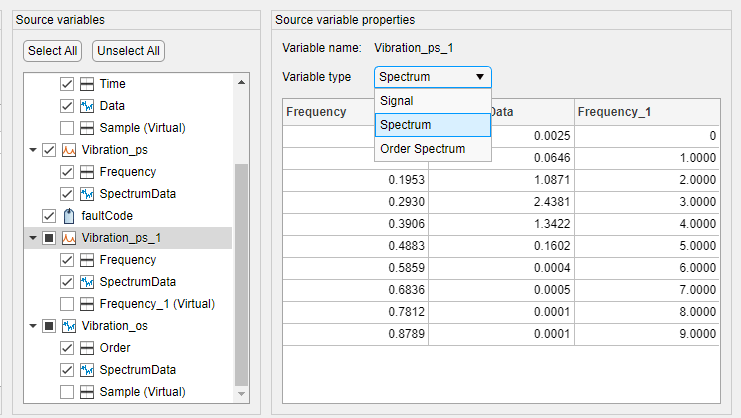The image size is (741, 418).
Task: Enable the Sample (Virtual) checkbox under Vibration_os
Action: pyautogui.click(x=67, y=392)
